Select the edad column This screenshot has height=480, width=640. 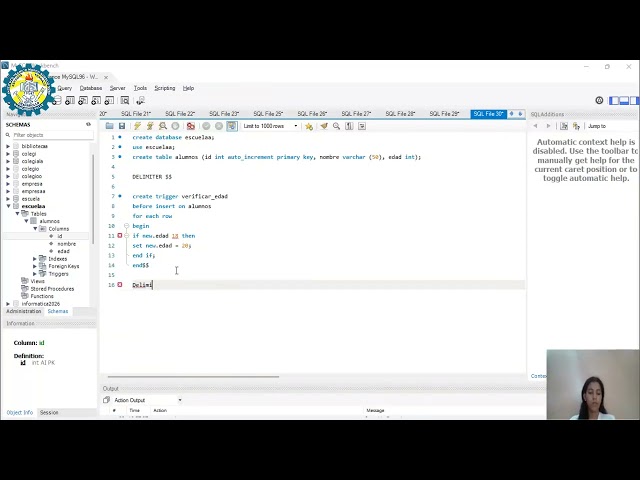tap(63, 251)
